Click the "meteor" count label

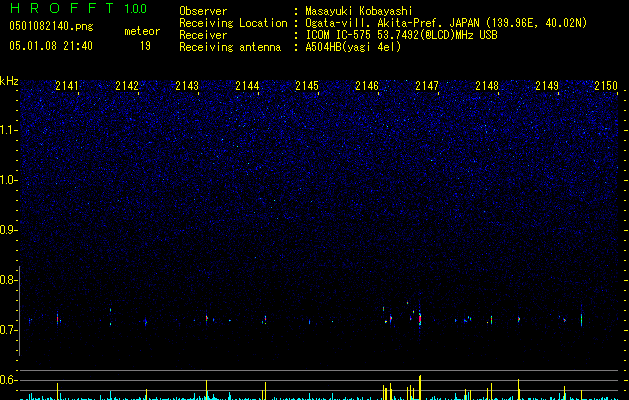click(x=142, y=31)
